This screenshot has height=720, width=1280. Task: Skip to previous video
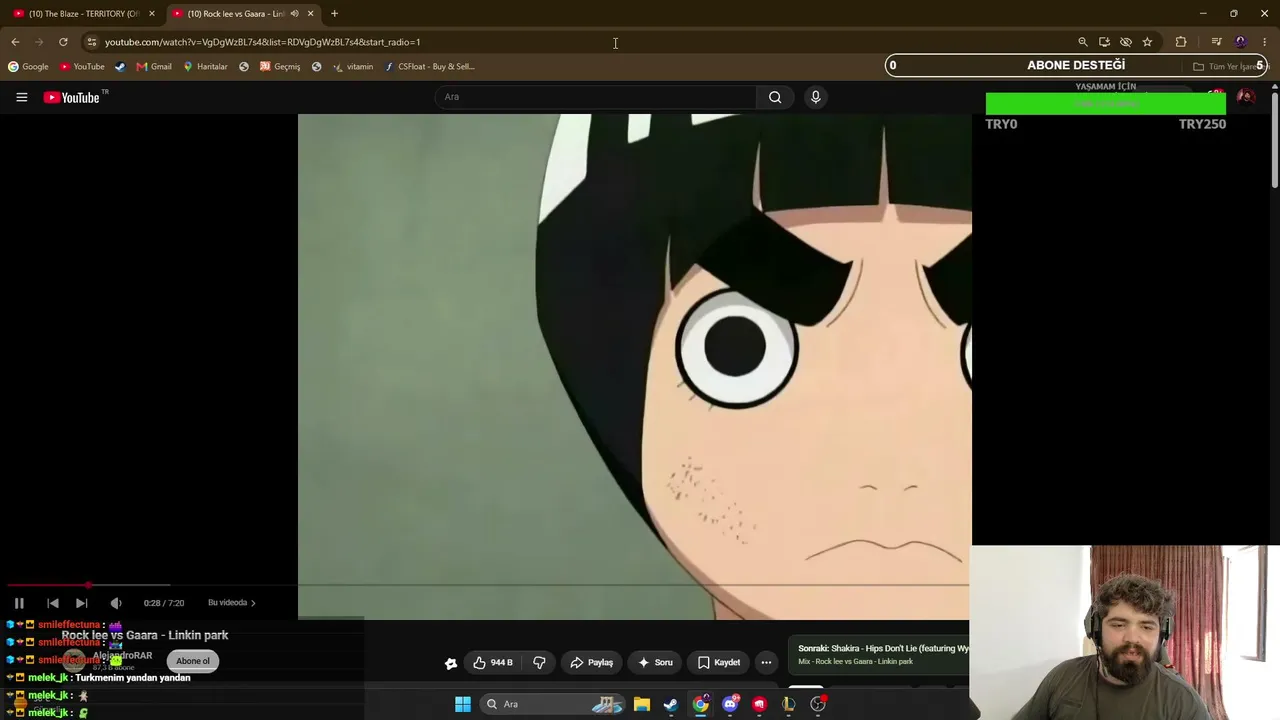tap(53, 603)
